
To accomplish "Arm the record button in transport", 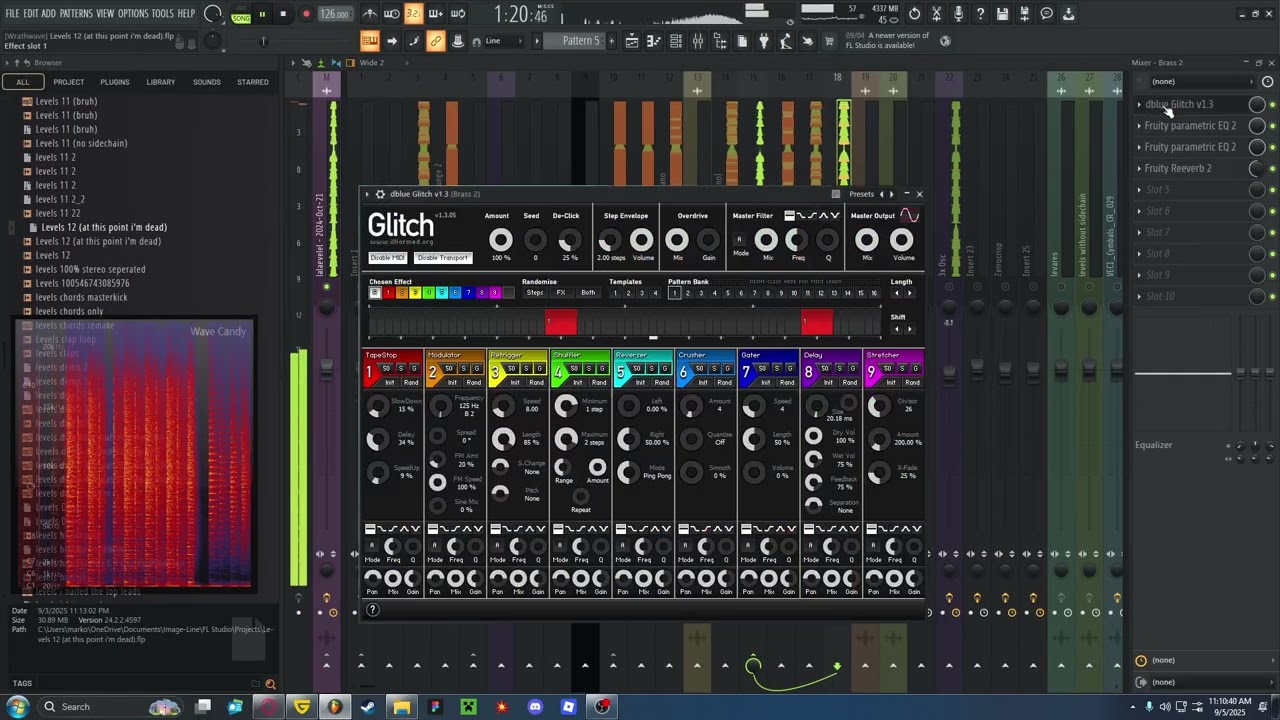I will coord(306,14).
